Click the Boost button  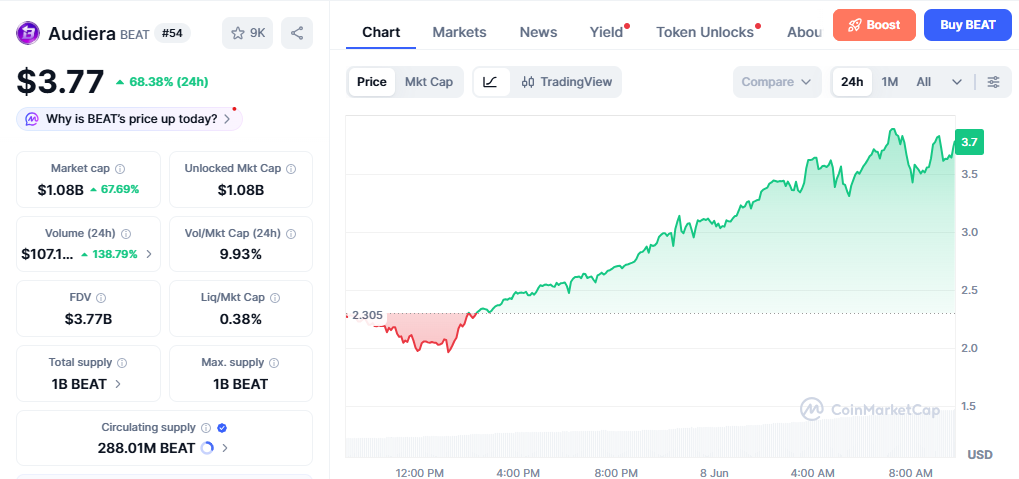click(x=874, y=25)
